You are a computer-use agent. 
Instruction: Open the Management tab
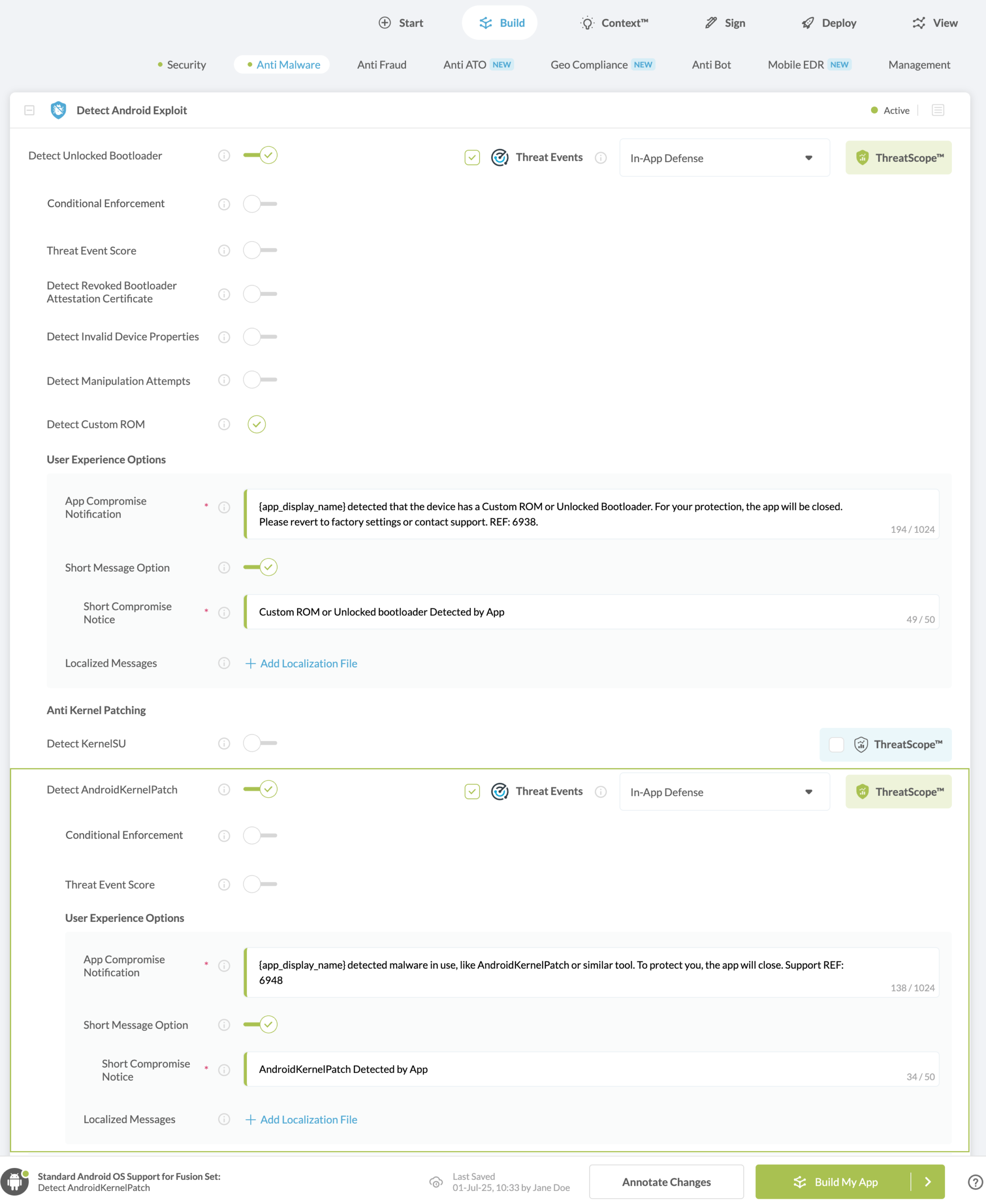click(919, 64)
